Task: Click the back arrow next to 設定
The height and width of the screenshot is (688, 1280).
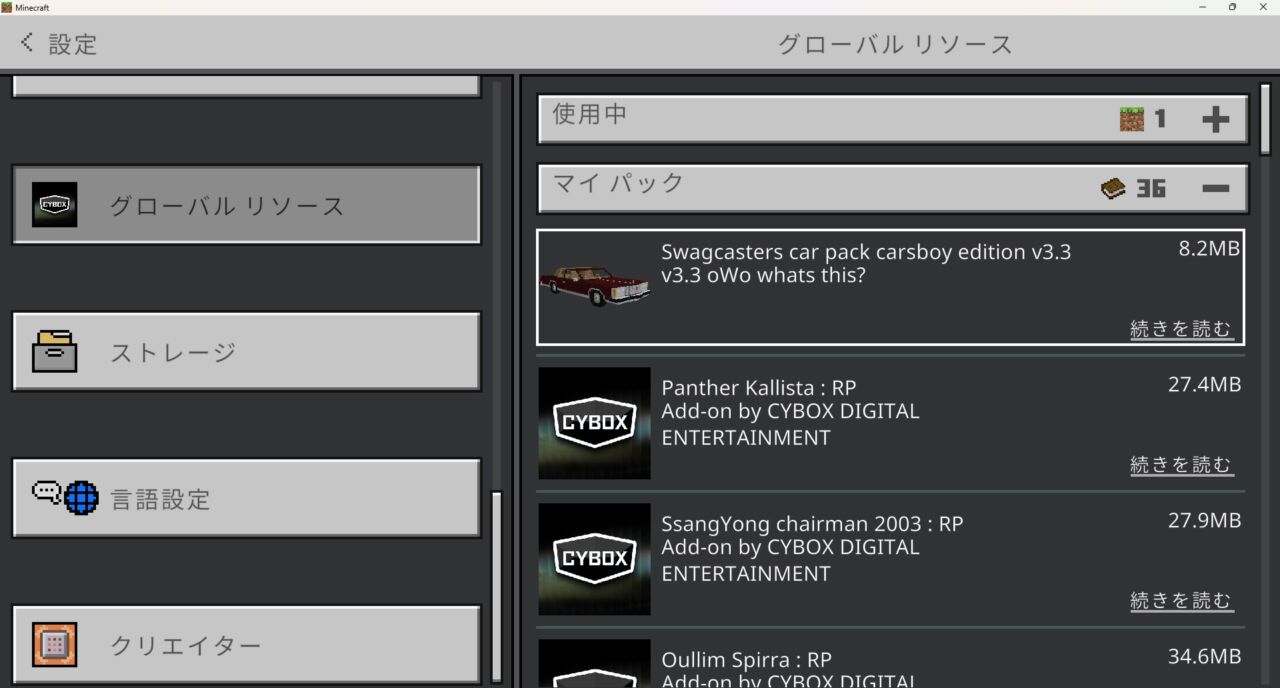Action: point(25,43)
